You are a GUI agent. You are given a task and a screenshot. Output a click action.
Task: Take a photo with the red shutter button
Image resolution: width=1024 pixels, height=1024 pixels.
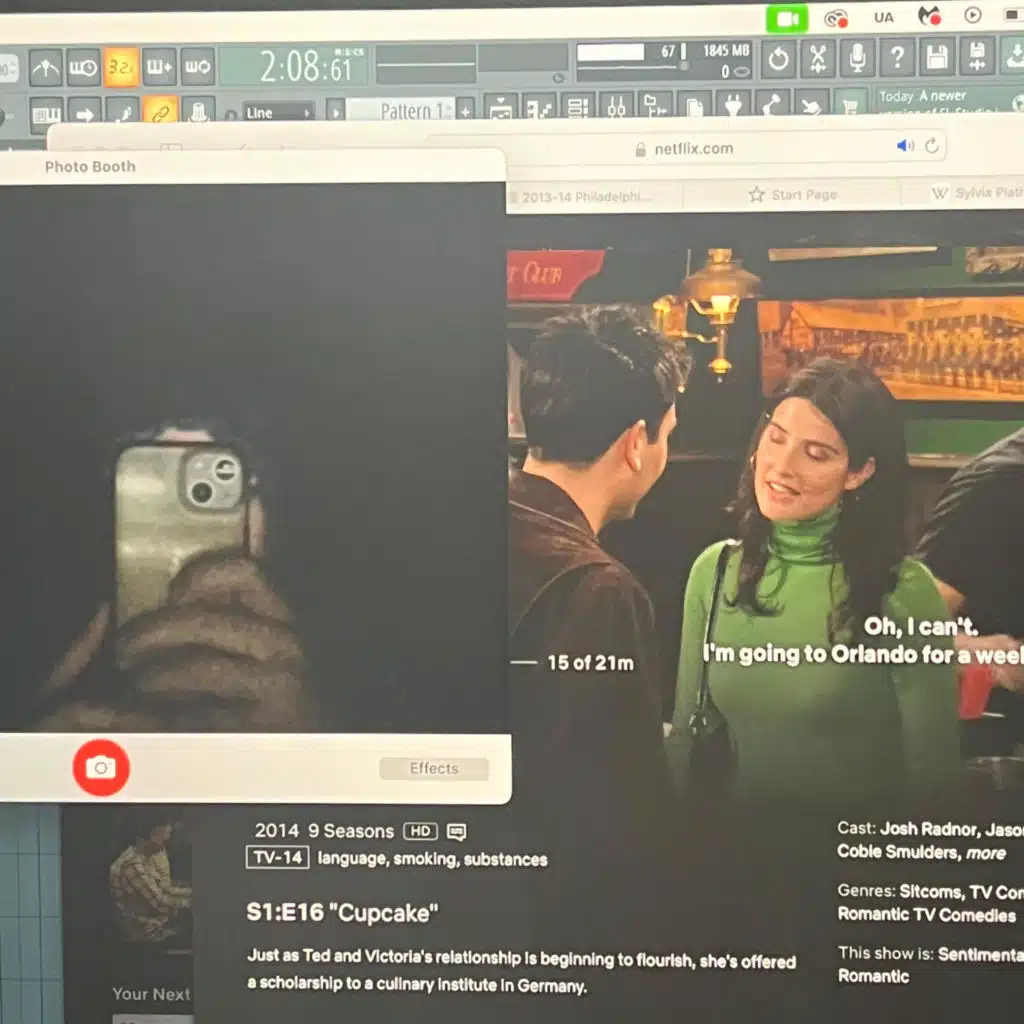click(101, 767)
